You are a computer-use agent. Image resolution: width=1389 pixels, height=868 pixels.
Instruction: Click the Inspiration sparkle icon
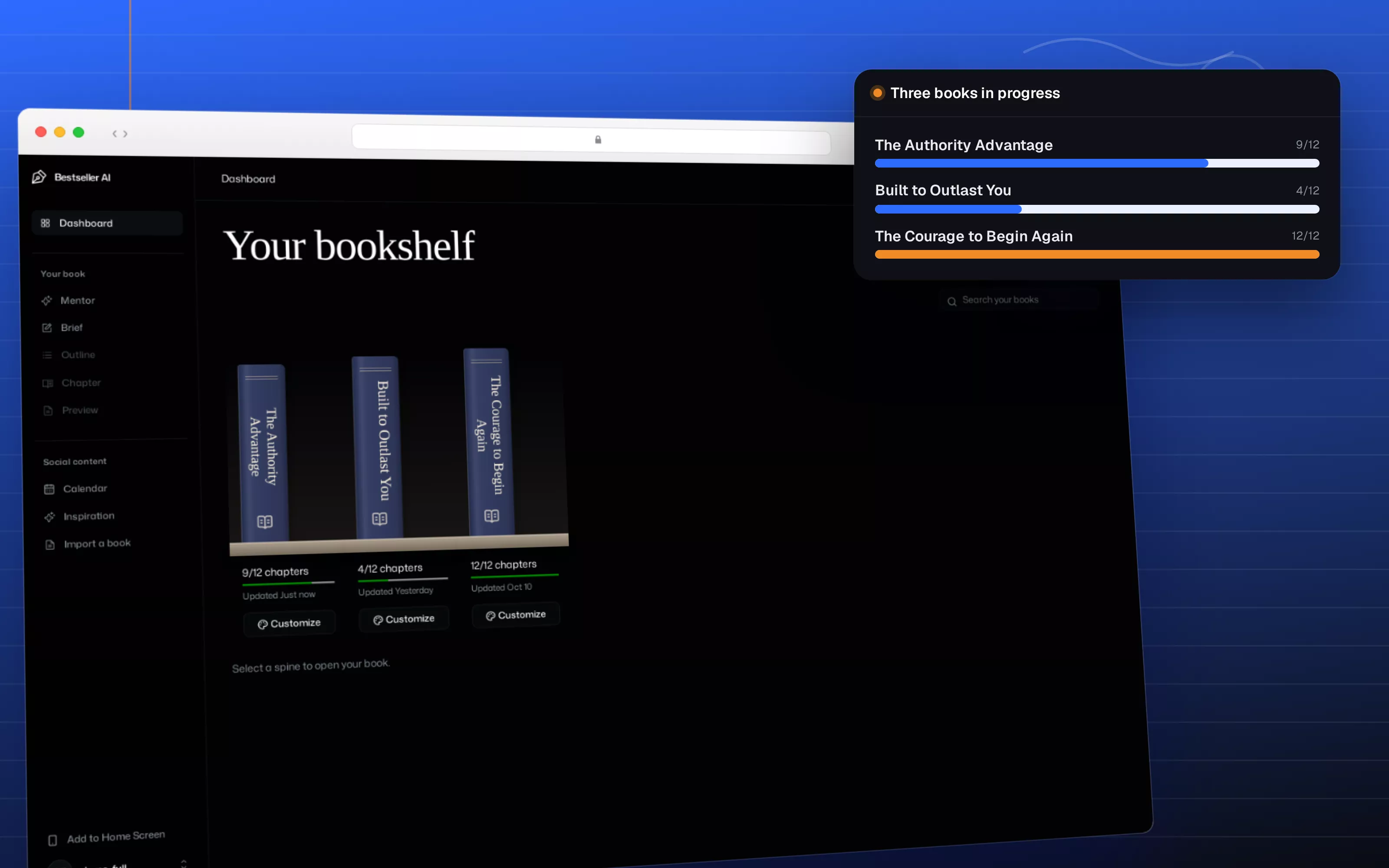50,516
